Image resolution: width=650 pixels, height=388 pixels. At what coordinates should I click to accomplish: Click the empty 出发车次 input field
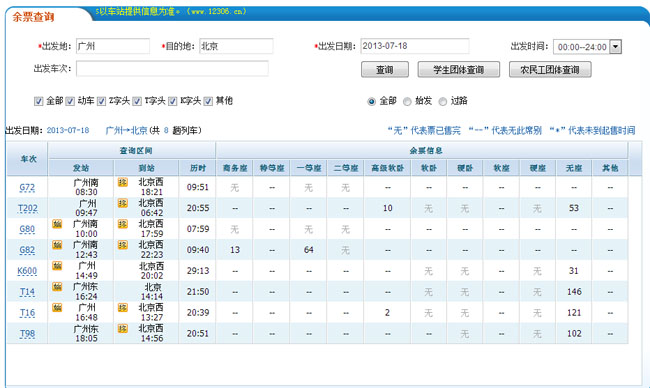click(172, 68)
